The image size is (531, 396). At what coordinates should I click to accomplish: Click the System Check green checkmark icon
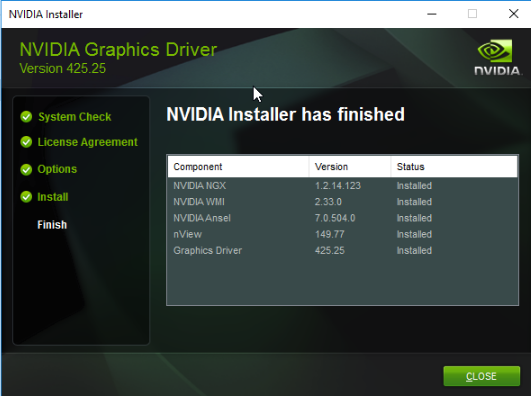pyautogui.click(x=26, y=117)
